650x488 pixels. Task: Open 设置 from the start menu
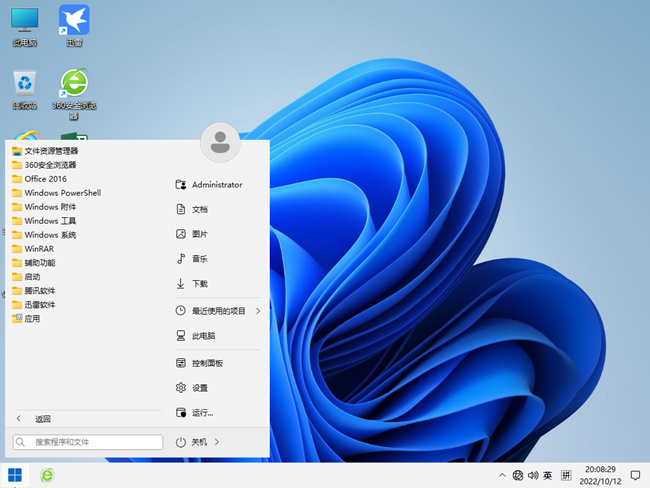coord(192,388)
